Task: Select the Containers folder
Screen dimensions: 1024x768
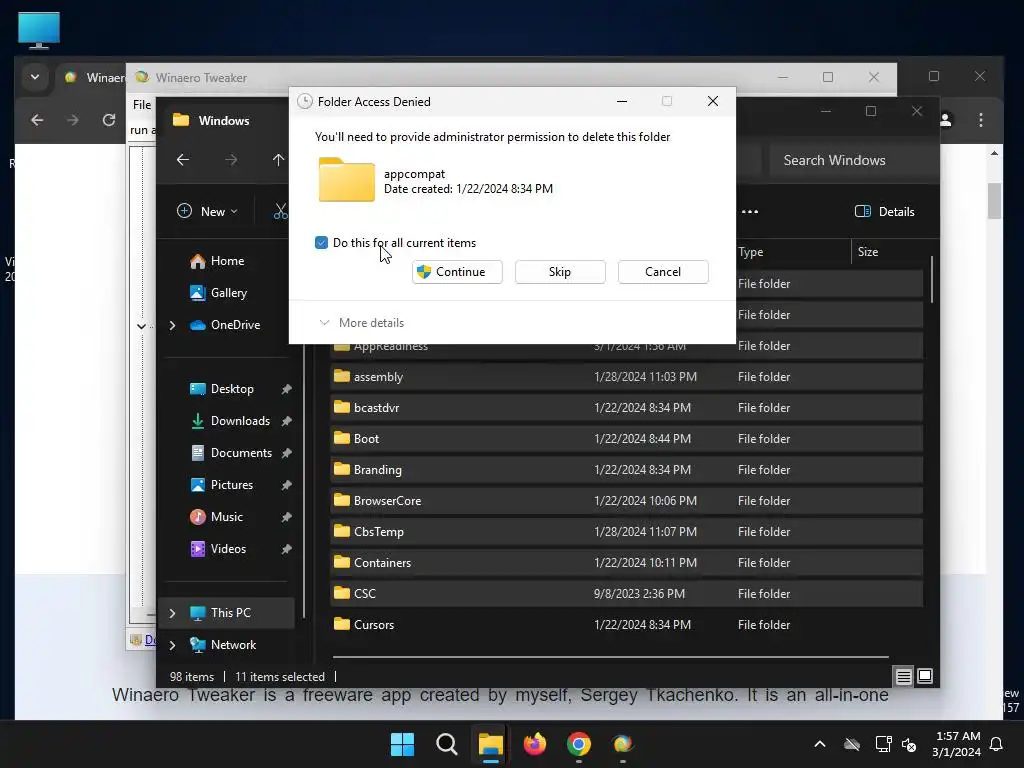Action: [626, 563]
